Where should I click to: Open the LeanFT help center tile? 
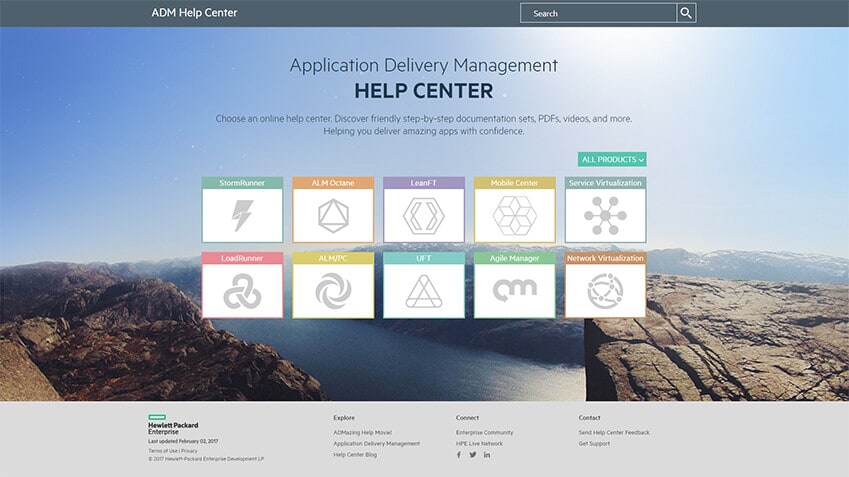[424, 215]
